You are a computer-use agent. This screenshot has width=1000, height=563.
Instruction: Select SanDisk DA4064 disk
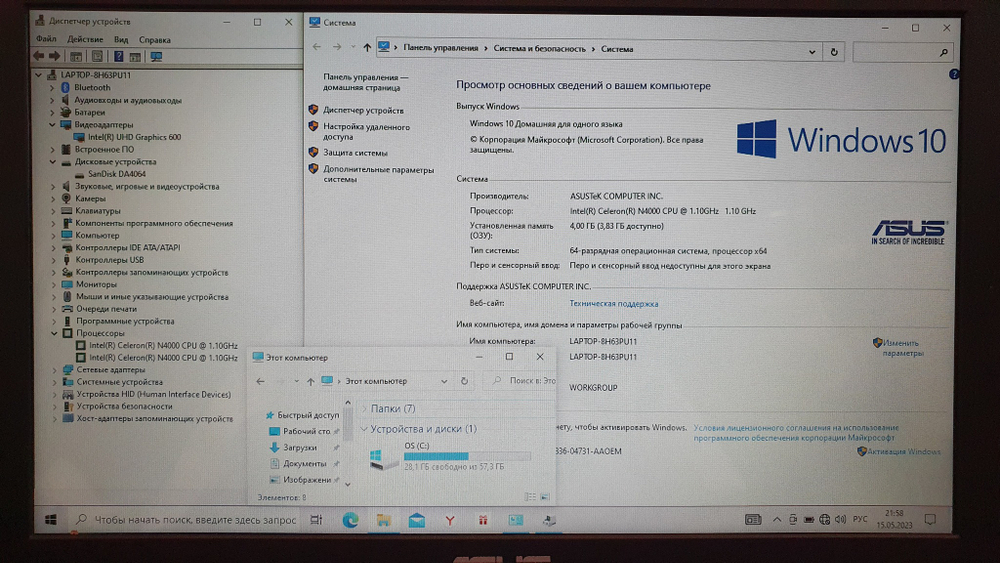(117, 174)
